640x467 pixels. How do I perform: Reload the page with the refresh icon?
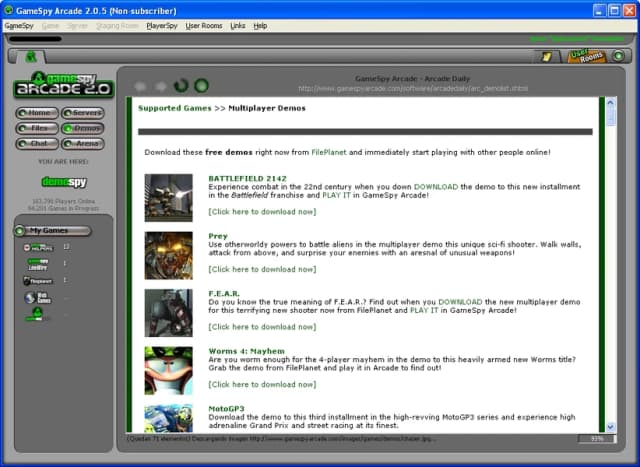[181, 85]
